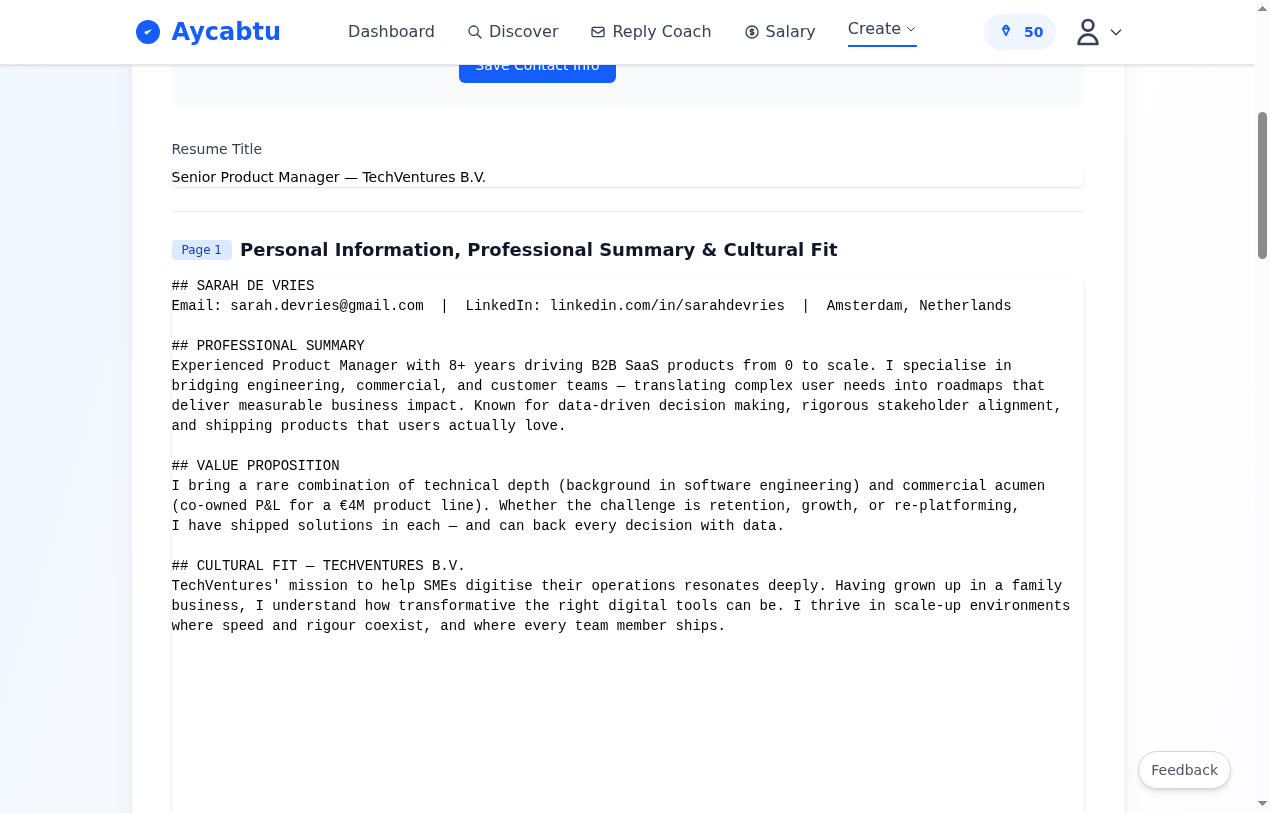The height and width of the screenshot is (813, 1270).
Task: Expand the Create dropdown chevron
Action: [911, 29]
